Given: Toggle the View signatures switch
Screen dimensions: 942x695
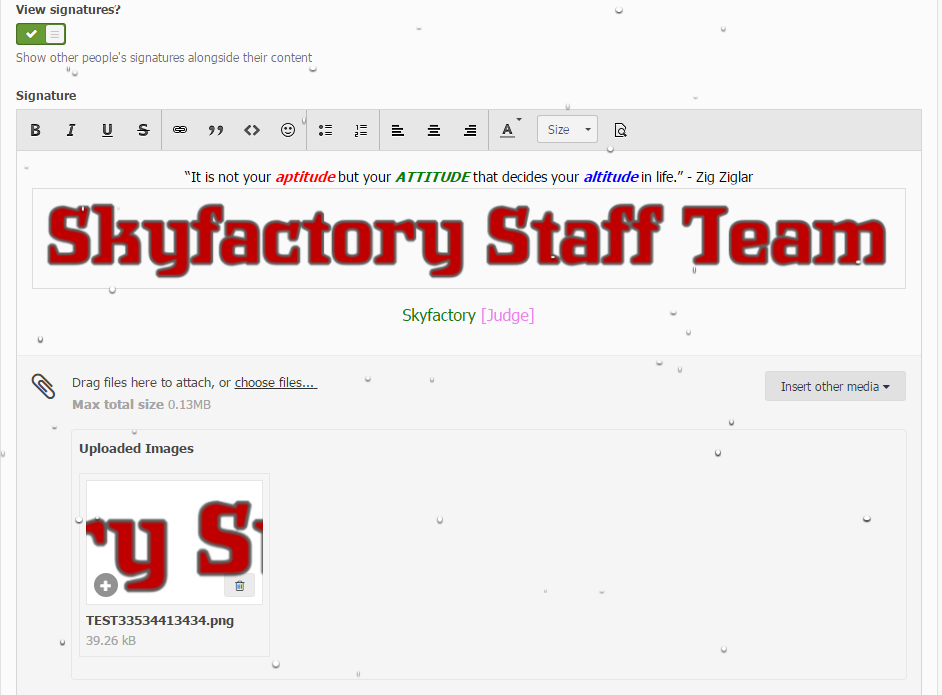Looking at the screenshot, I should (41, 34).
